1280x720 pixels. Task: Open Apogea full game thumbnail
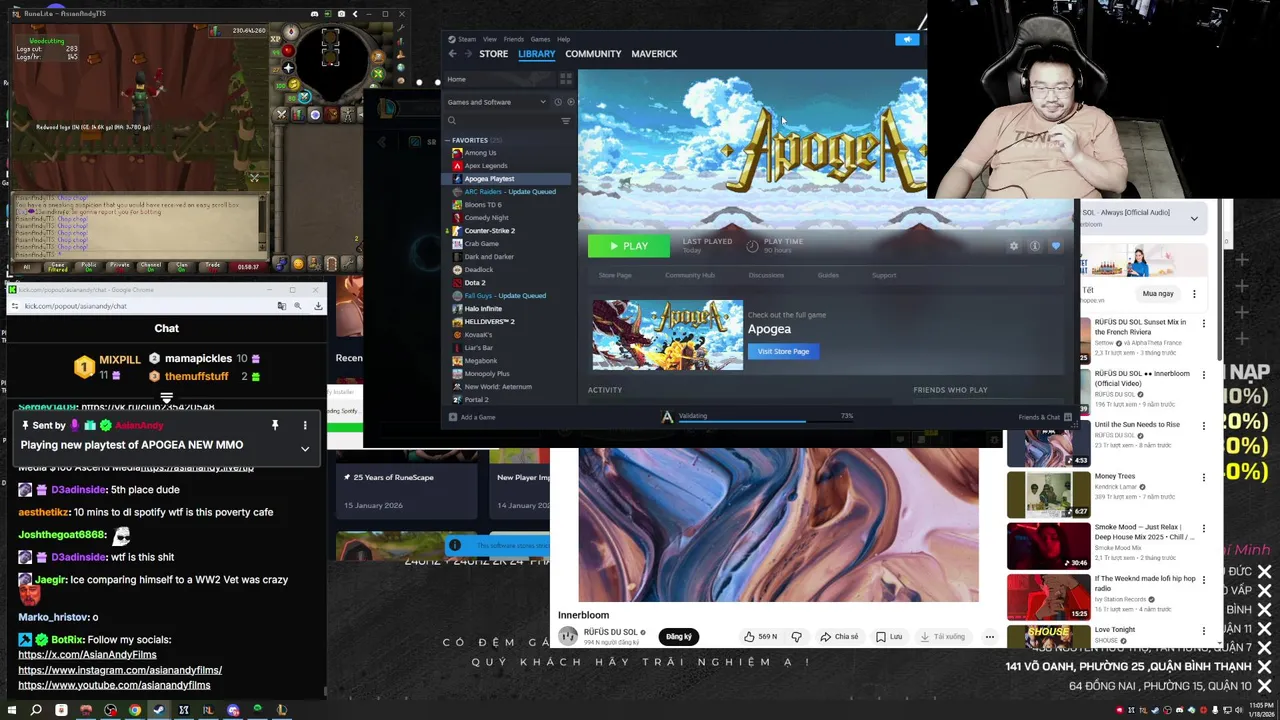pyautogui.click(x=667, y=335)
